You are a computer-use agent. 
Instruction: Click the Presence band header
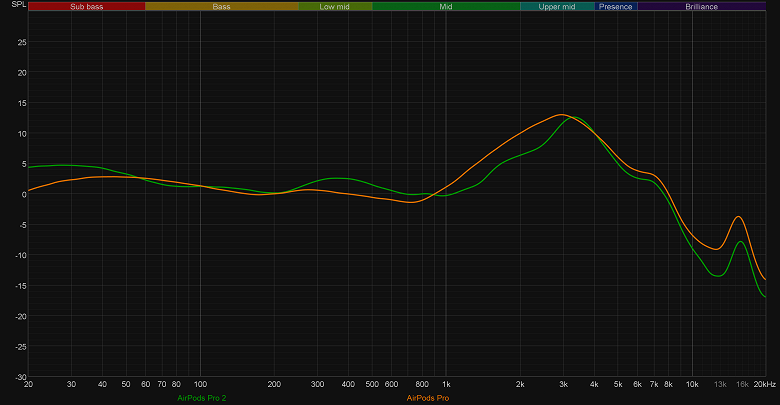(616, 6)
